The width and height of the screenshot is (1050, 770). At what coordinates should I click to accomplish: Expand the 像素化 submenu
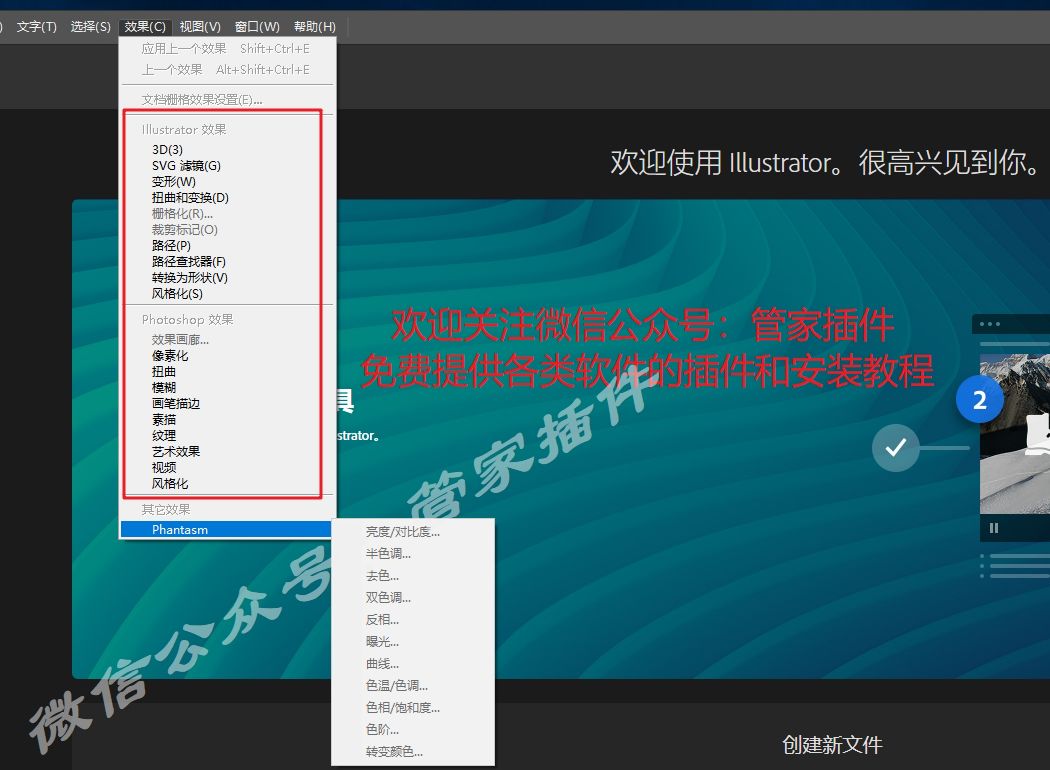(227, 356)
